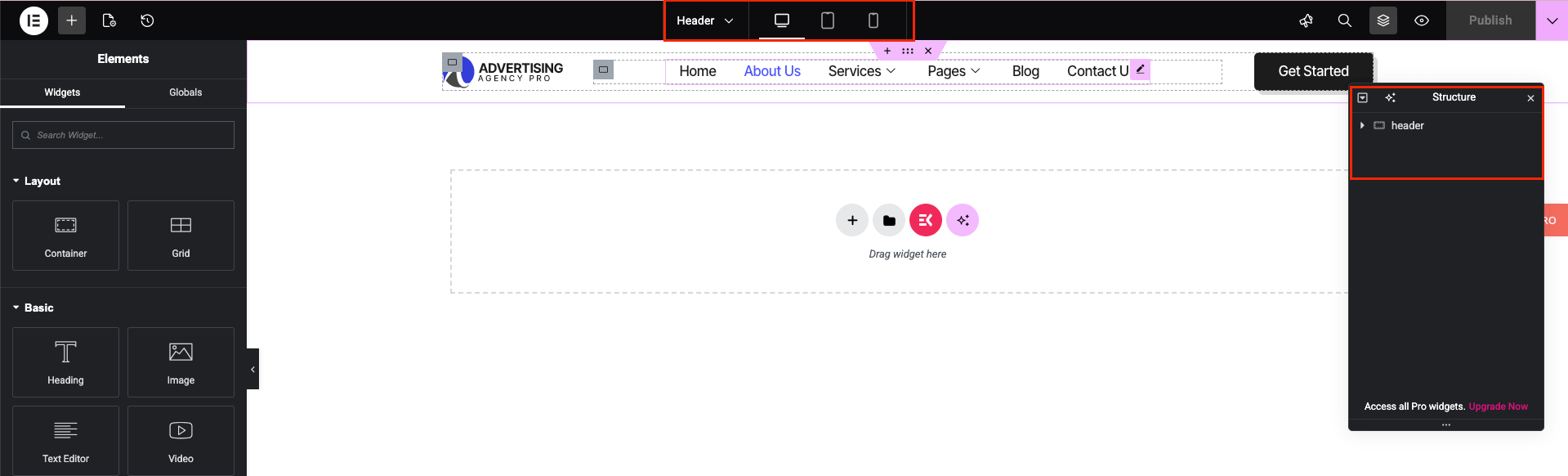The width and height of the screenshot is (1568, 476).
Task: Click the Structure panel AI sparkle icon
Action: [1390, 97]
